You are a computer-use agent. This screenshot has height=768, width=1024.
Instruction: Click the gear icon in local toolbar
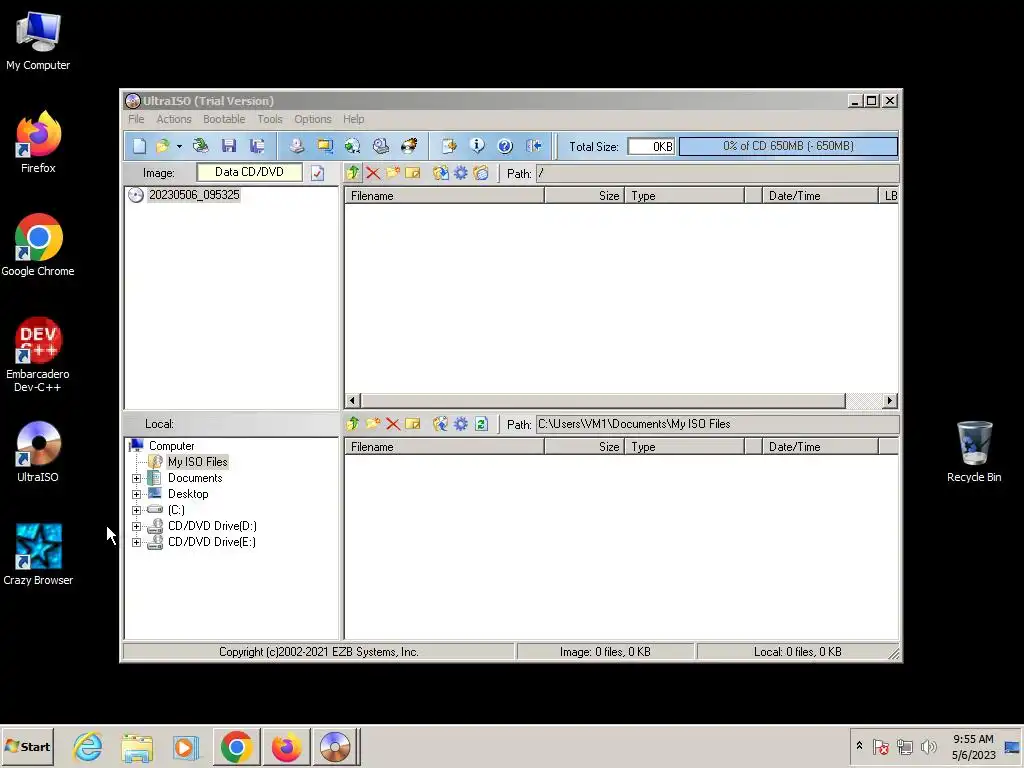coord(461,424)
